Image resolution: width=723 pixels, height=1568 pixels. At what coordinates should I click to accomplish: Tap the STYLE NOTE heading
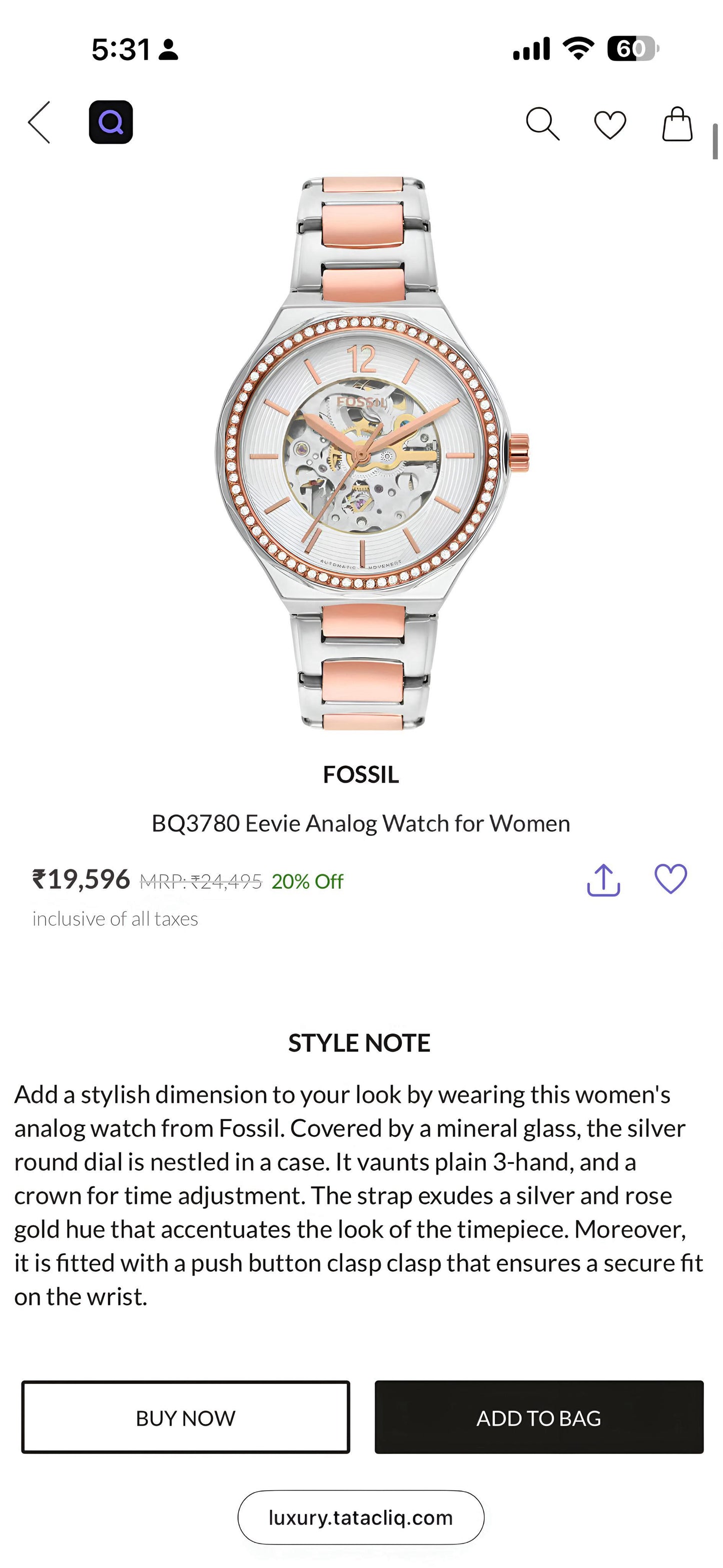tap(359, 1043)
